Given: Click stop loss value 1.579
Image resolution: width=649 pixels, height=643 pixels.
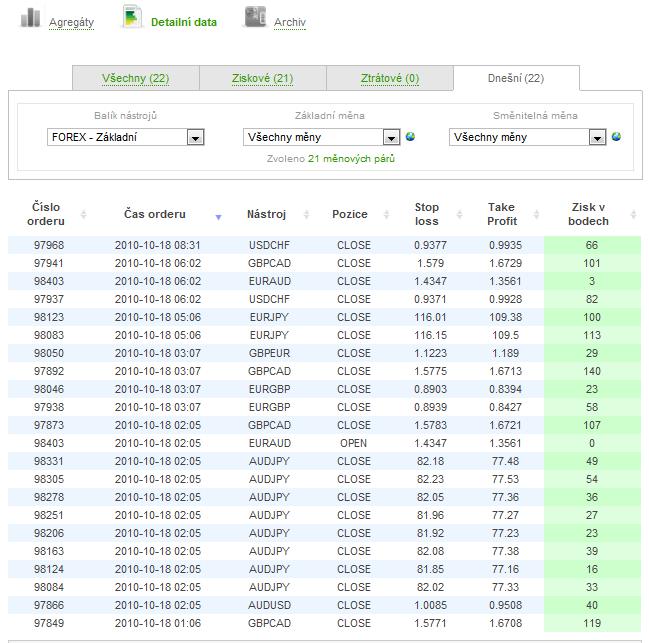Looking at the screenshot, I should point(430,263).
